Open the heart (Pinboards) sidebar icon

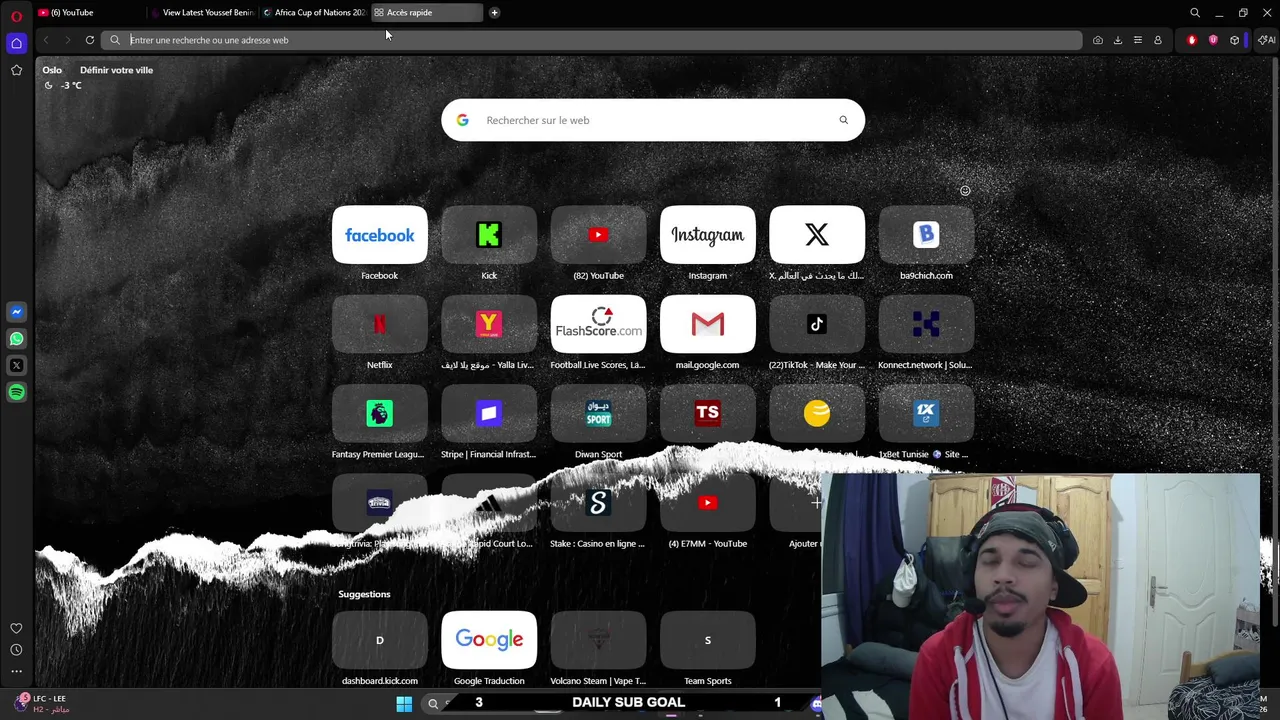pyautogui.click(x=16, y=628)
